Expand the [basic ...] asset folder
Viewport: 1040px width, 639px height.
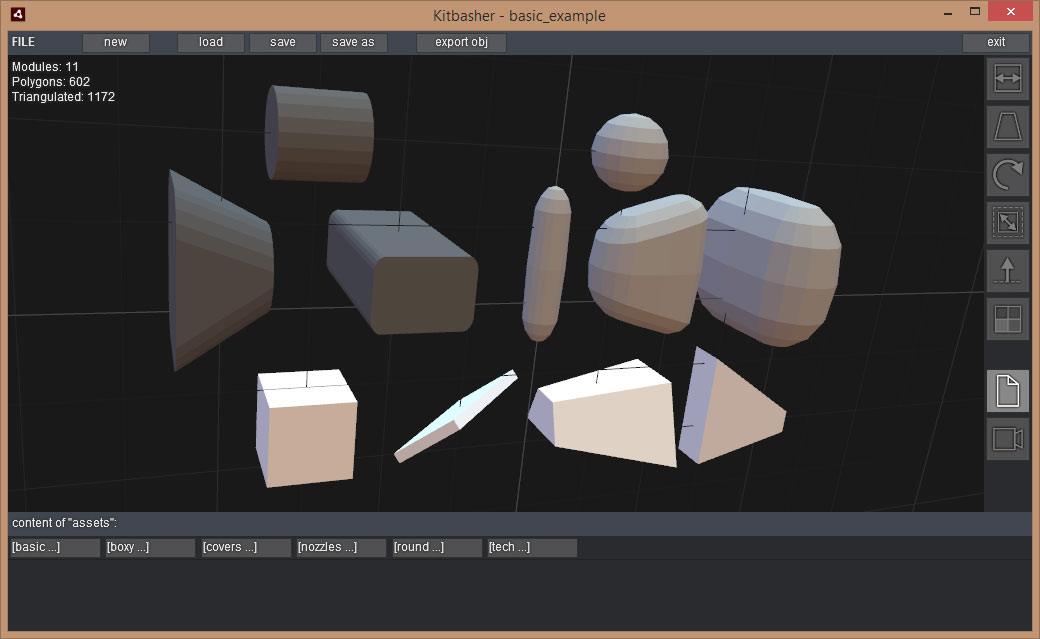click(55, 548)
